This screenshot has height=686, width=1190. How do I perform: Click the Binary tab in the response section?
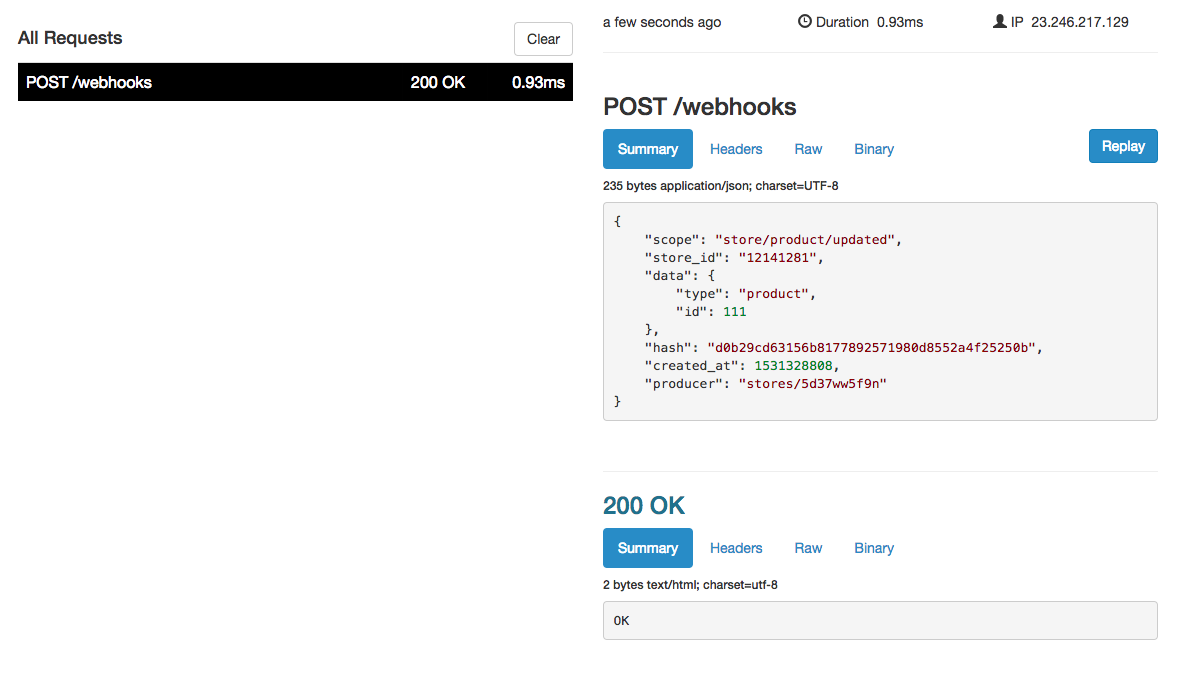pyautogui.click(x=873, y=547)
